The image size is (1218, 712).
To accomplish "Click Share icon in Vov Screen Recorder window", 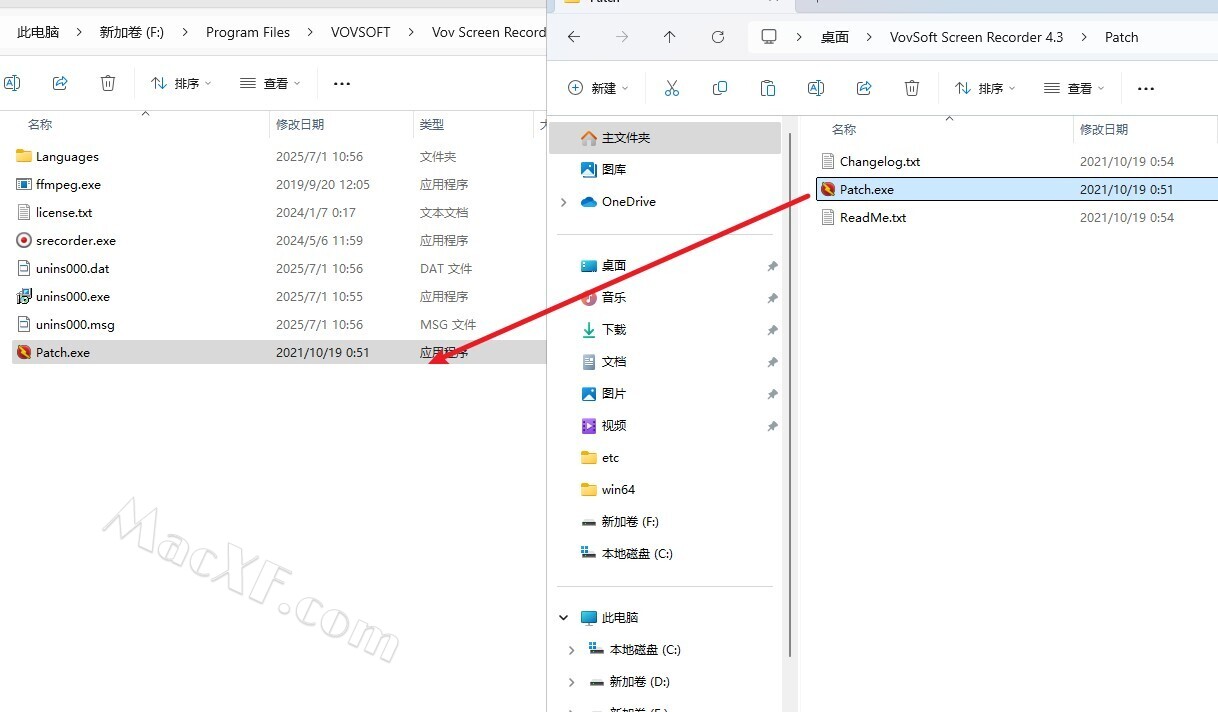I will click(x=60, y=83).
